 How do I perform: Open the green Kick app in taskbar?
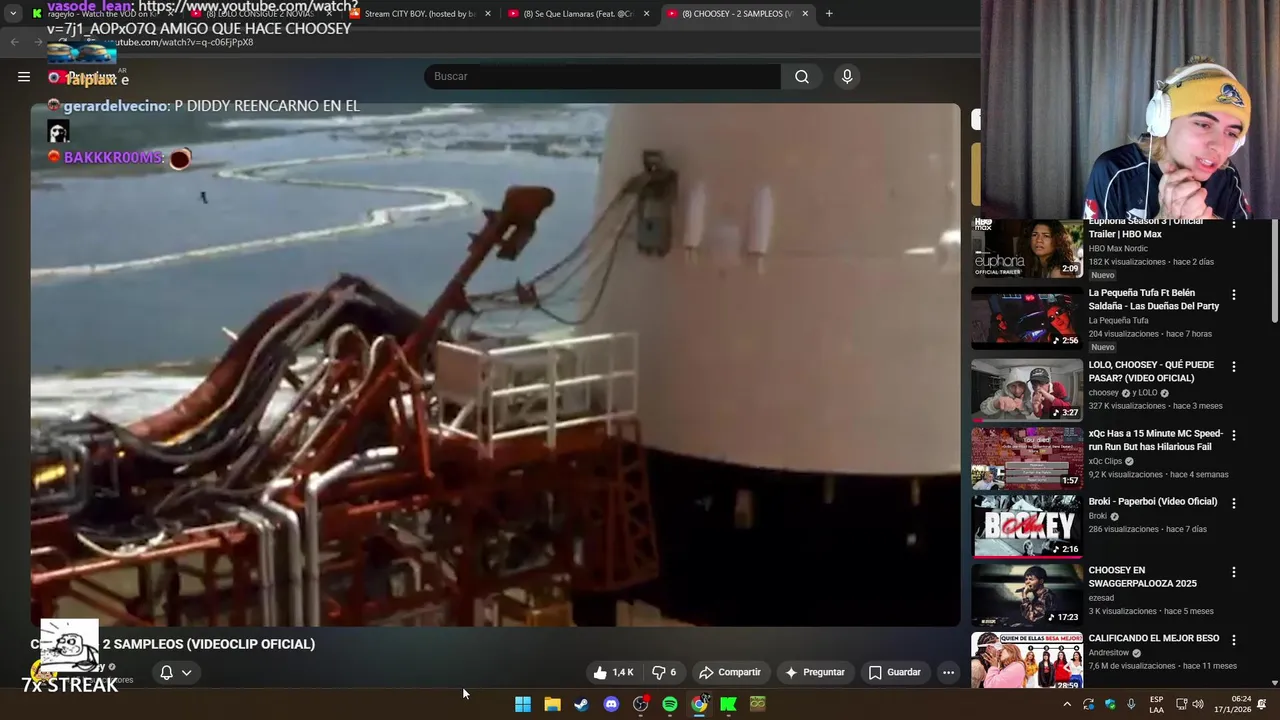pyautogui.click(x=728, y=704)
